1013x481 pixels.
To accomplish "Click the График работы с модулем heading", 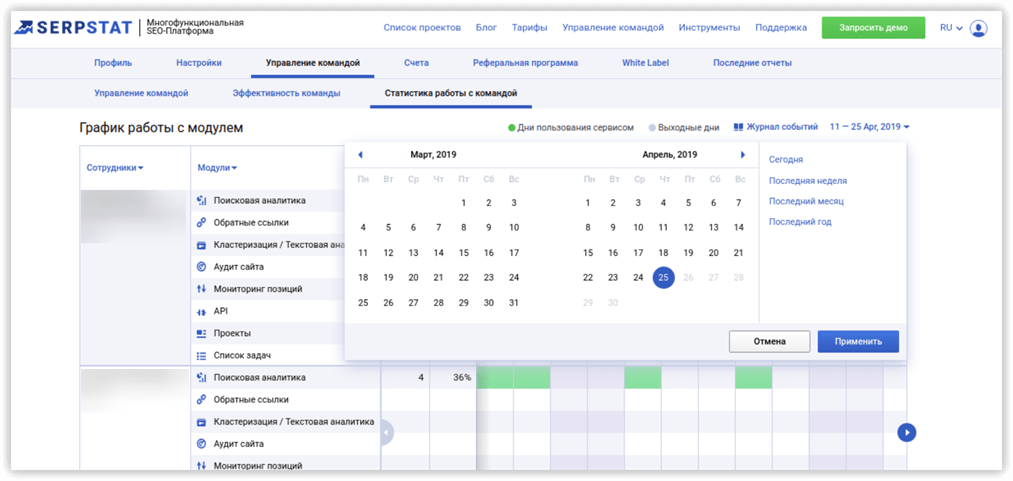I will (x=162, y=128).
